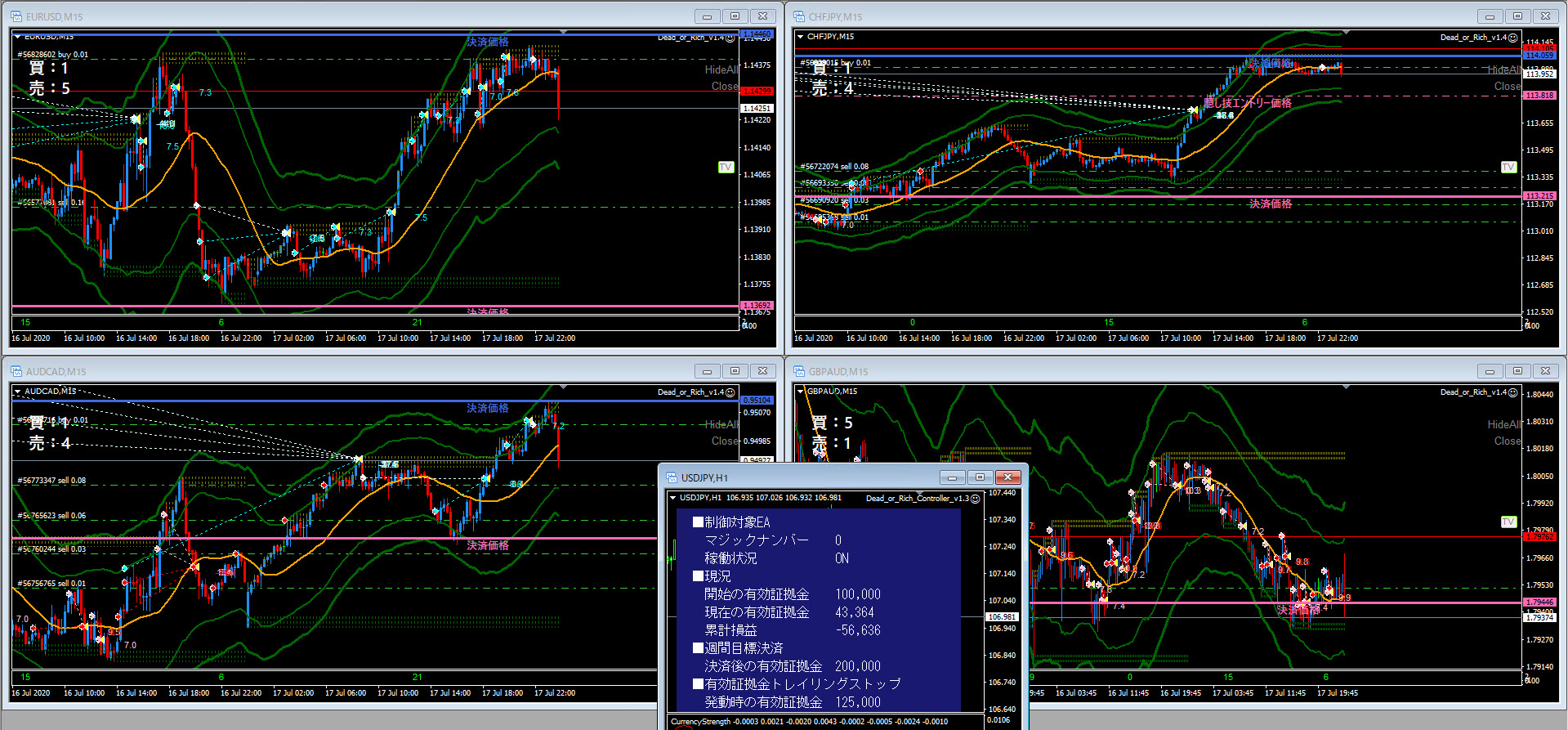Minimize the CHFJPY,M15 chart window
1568x730 pixels.
[1490, 16]
